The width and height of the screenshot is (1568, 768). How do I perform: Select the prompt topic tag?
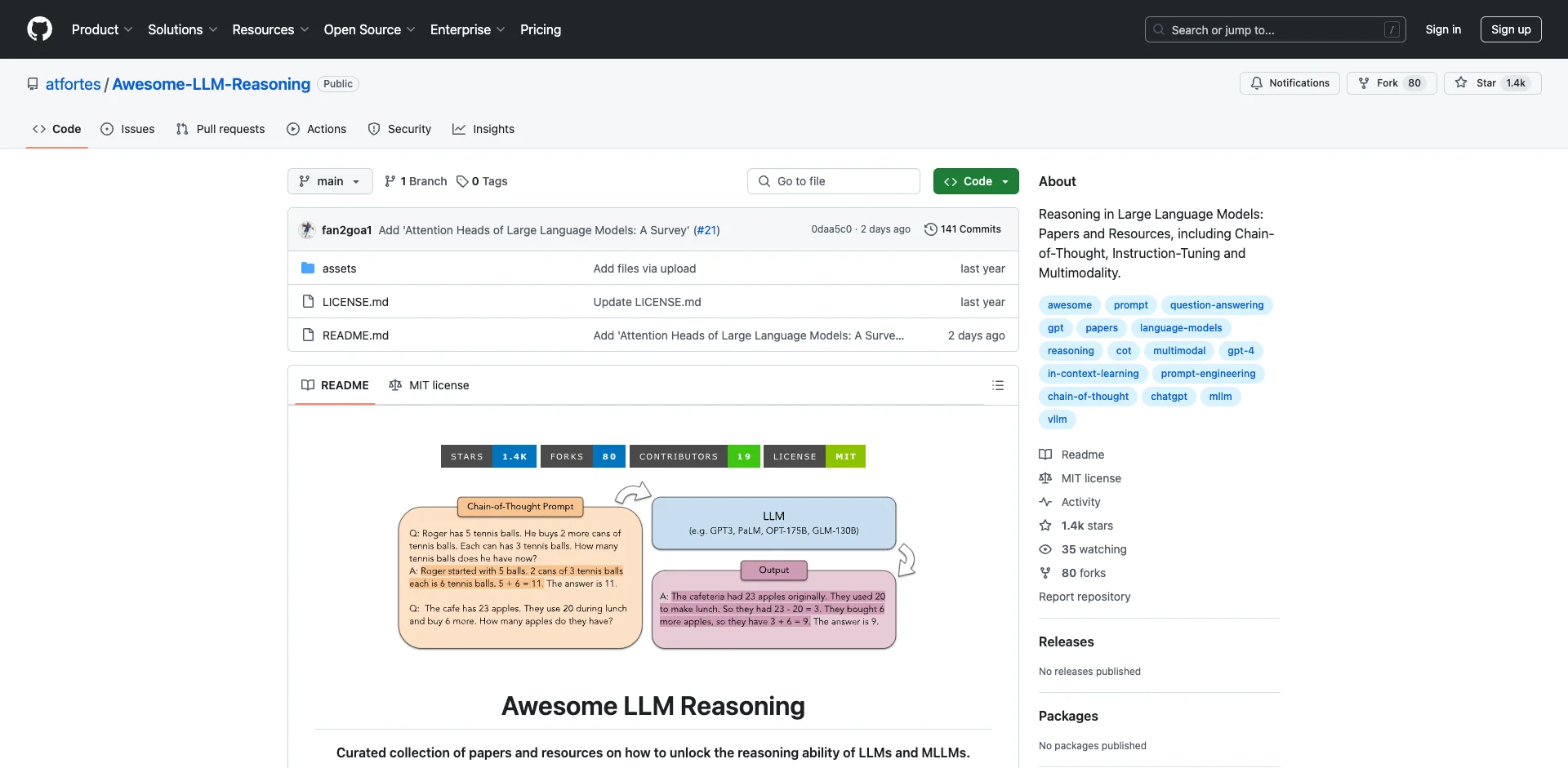click(1130, 305)
